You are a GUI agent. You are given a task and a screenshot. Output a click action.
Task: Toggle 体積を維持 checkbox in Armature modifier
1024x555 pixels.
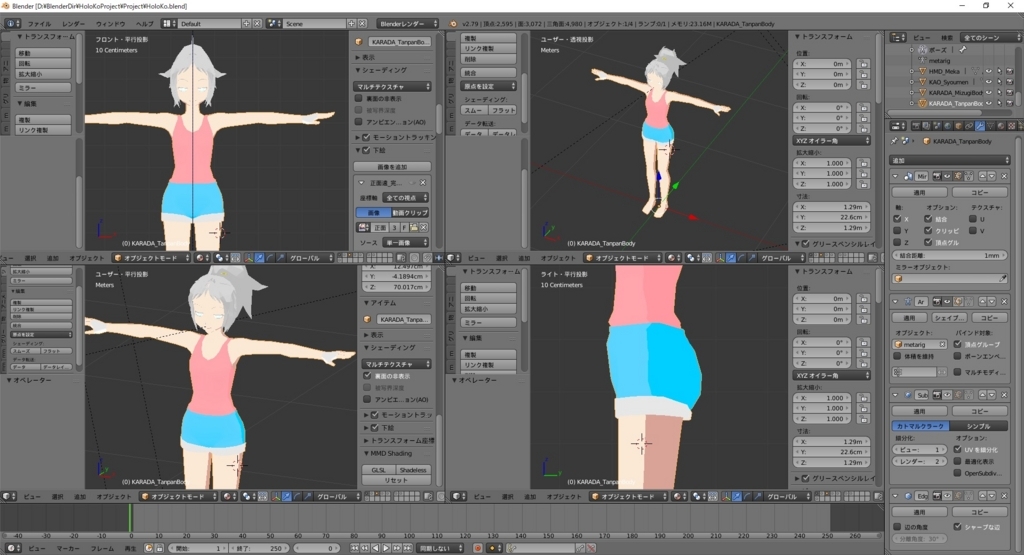(897, 356)
